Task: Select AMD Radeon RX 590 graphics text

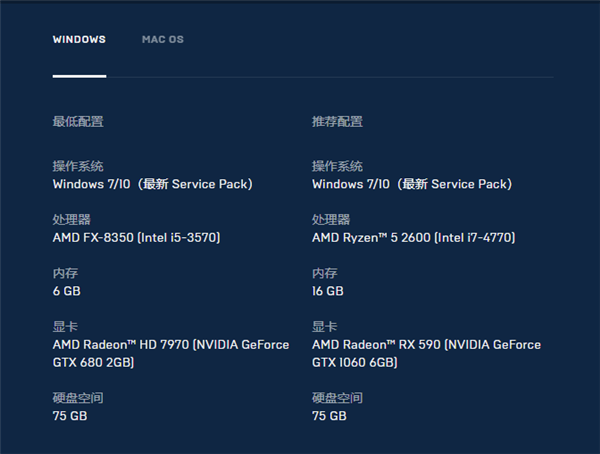Action: pyautogui.click(x=427, y=353)
